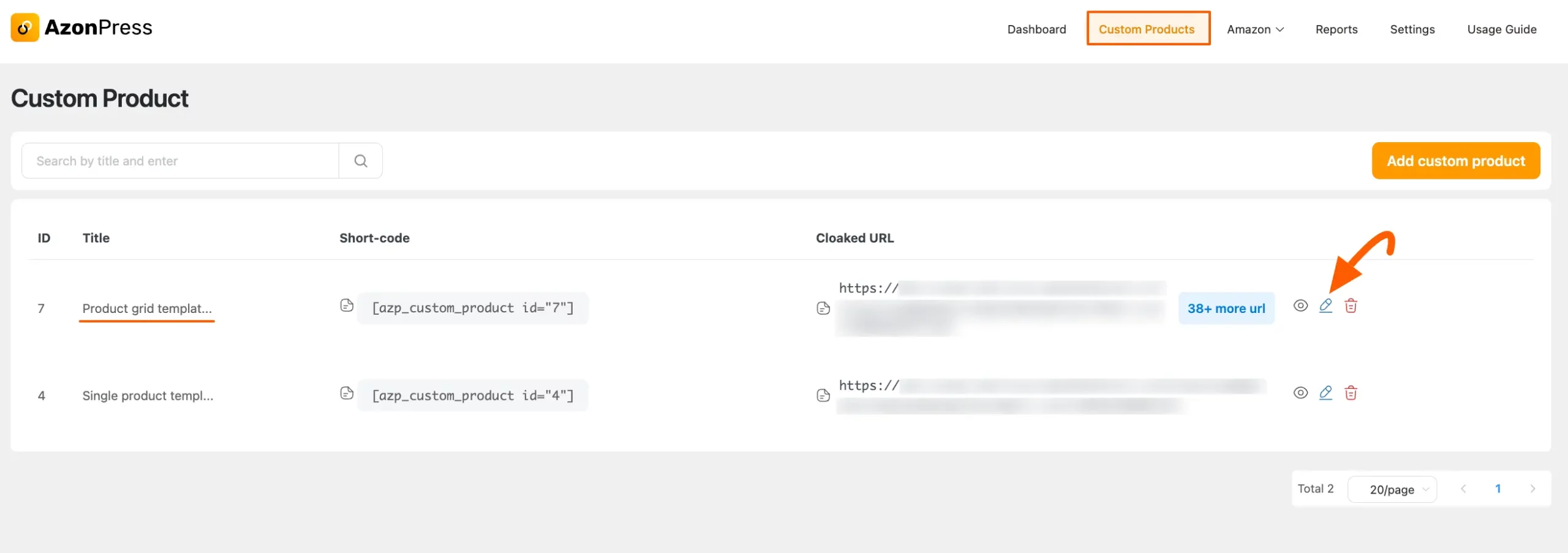Open the Reports section
The height and width of the screenshot is (553, 1568).
click(x=1336, y=29)
